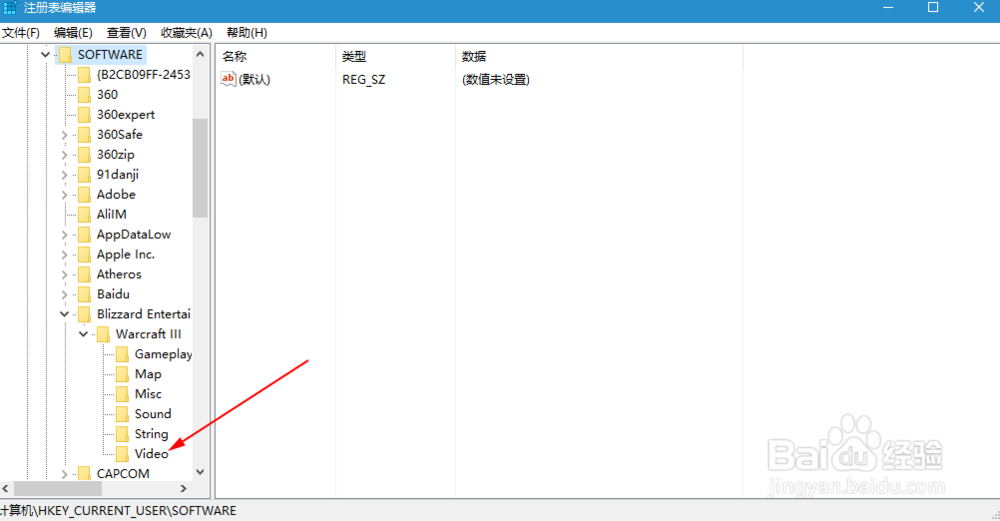
Task: Select the Video key label
Action: click(x=151, y=454)
